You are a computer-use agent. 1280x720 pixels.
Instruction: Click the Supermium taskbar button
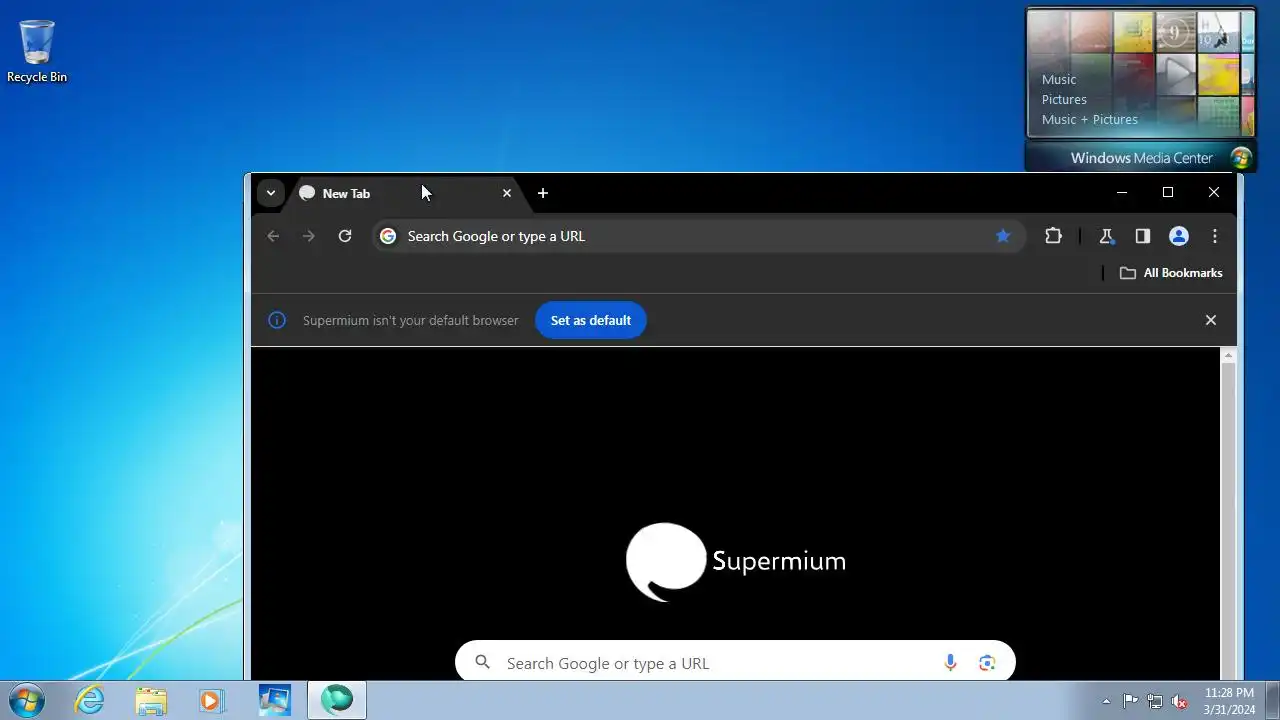(x=337, y=700)
